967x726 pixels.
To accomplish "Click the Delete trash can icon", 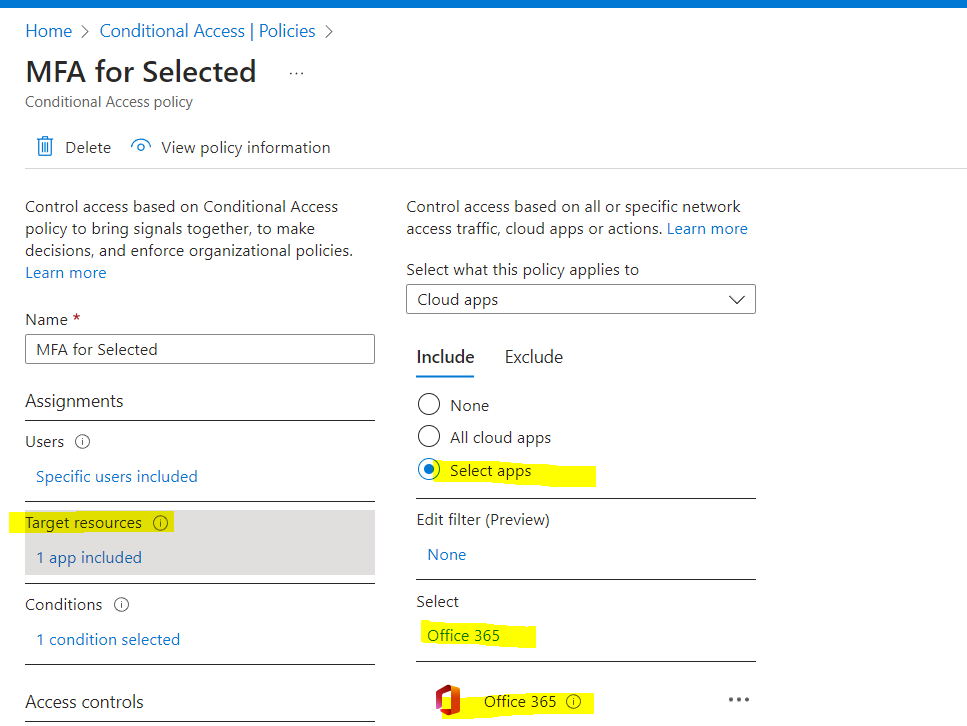I will [45, 147].
